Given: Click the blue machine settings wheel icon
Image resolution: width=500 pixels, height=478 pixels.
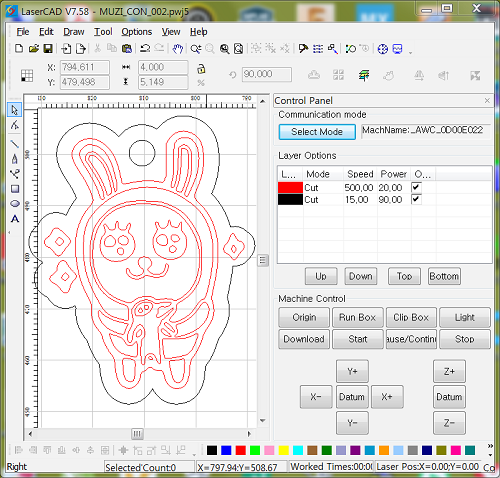Looking at the screenshot, I should (383, 49).
